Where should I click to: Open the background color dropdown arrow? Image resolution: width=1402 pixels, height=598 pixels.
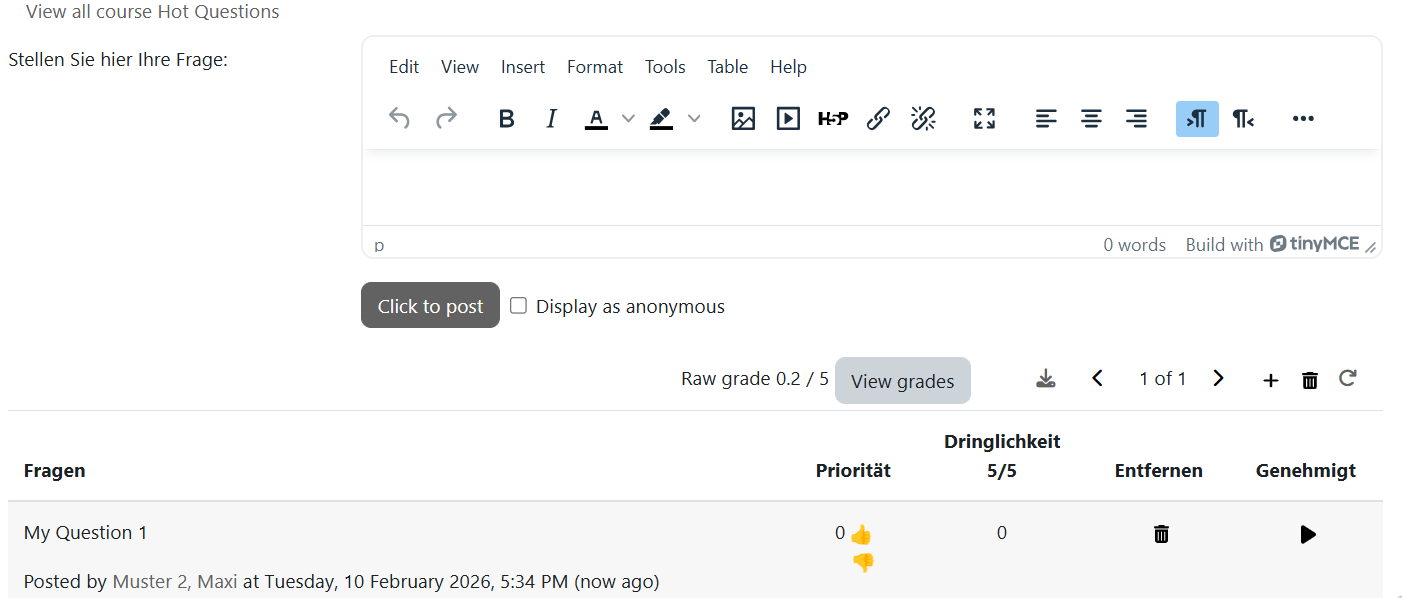[694, 119]
